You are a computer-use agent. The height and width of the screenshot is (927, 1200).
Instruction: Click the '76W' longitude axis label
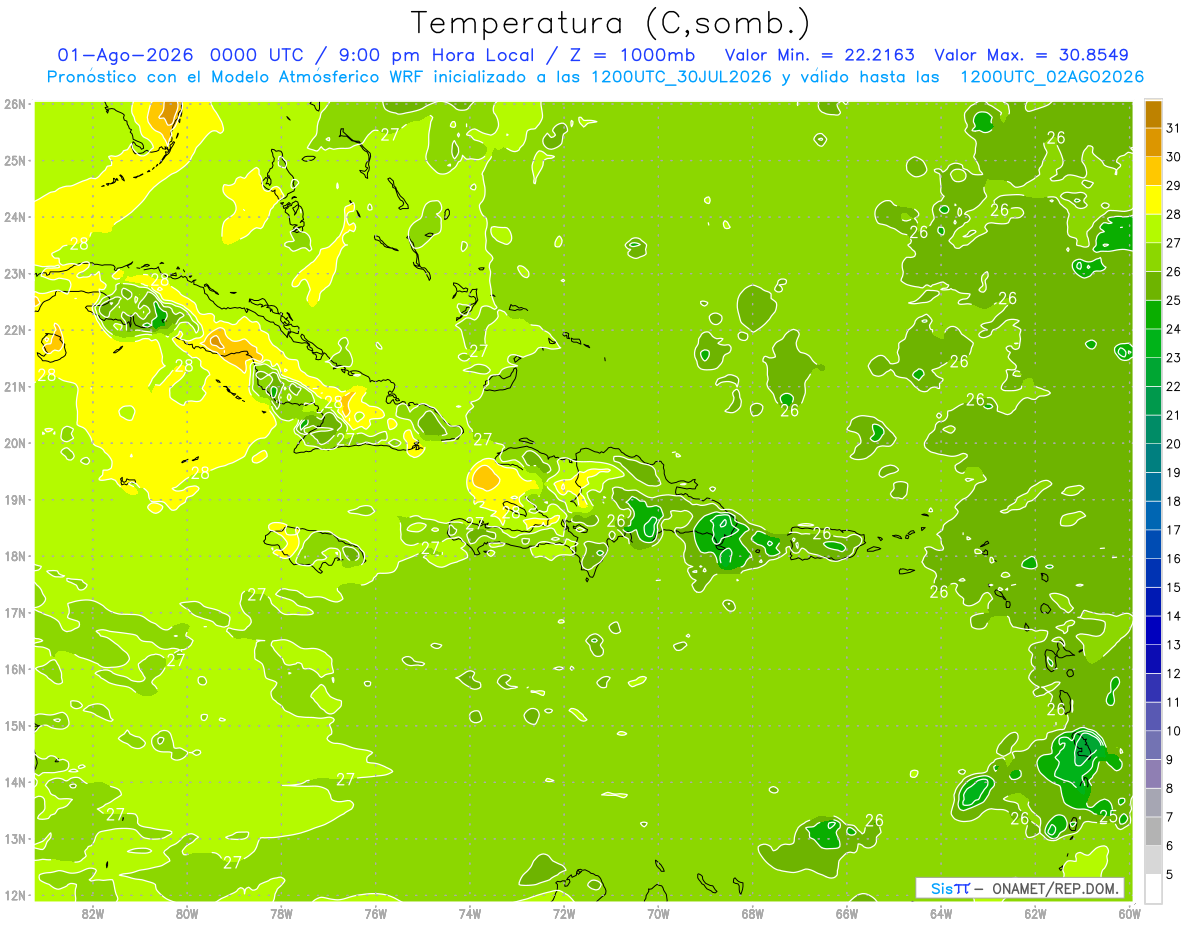tap(376, 914)
